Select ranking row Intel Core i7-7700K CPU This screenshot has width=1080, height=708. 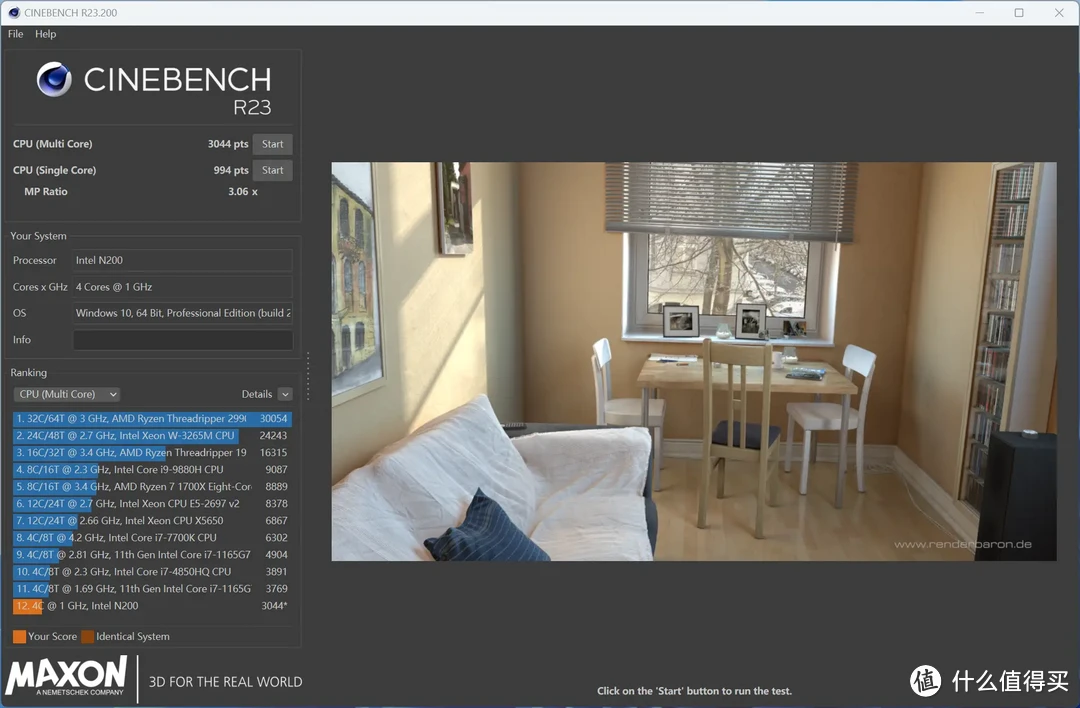(152, 537)
